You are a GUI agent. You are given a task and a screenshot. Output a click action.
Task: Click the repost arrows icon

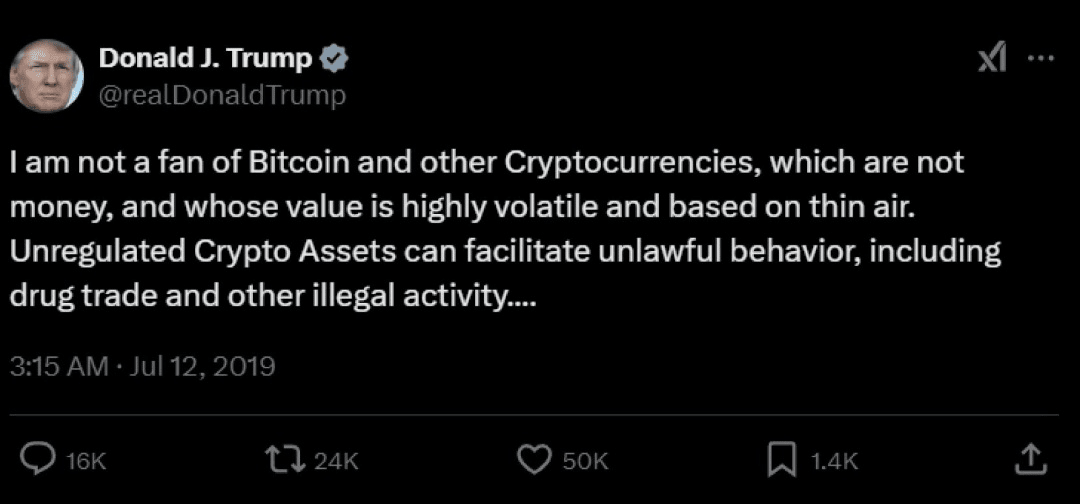[285, 459]
